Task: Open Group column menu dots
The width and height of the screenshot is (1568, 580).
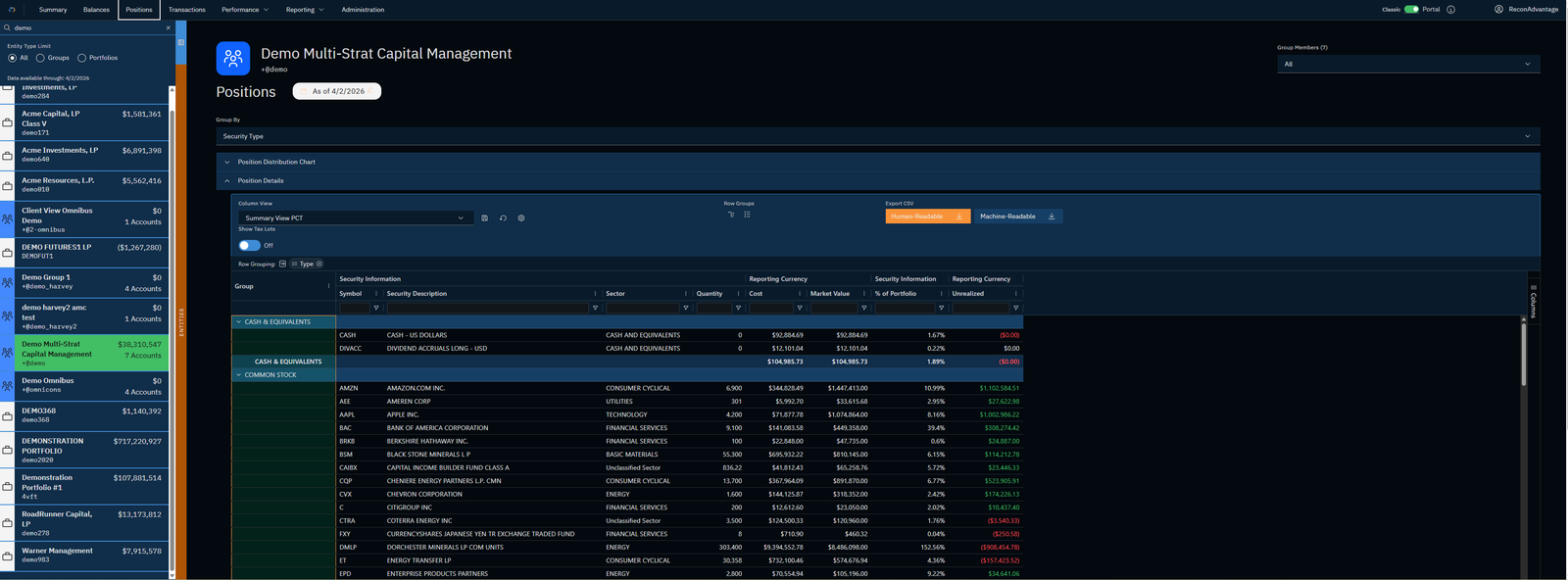Action: (328, 286)
